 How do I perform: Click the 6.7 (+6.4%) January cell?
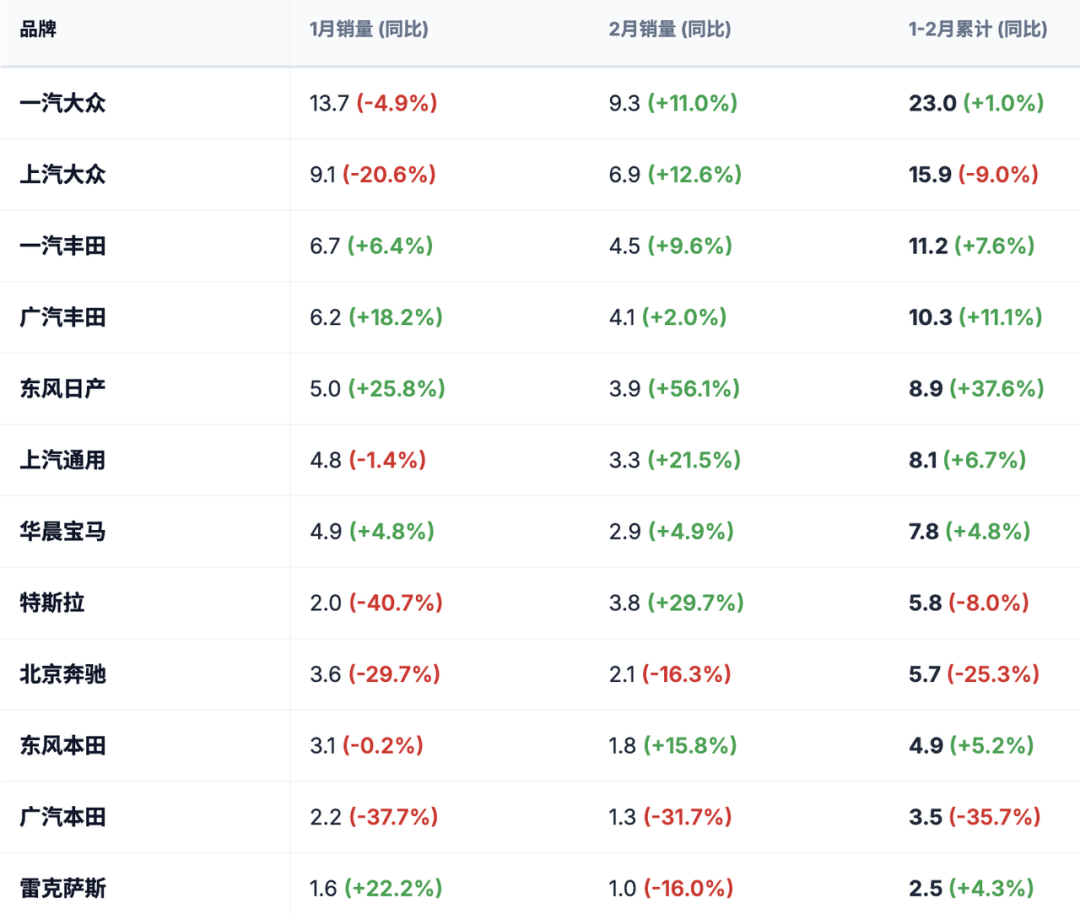click(371, 246)
